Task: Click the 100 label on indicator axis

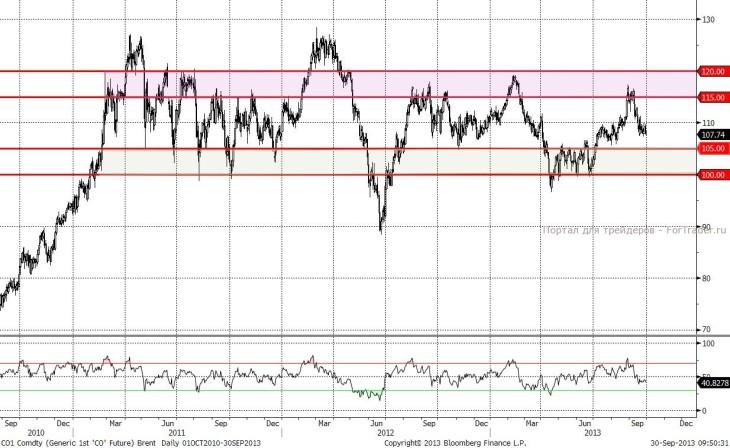Action: (x=708, y=343)
